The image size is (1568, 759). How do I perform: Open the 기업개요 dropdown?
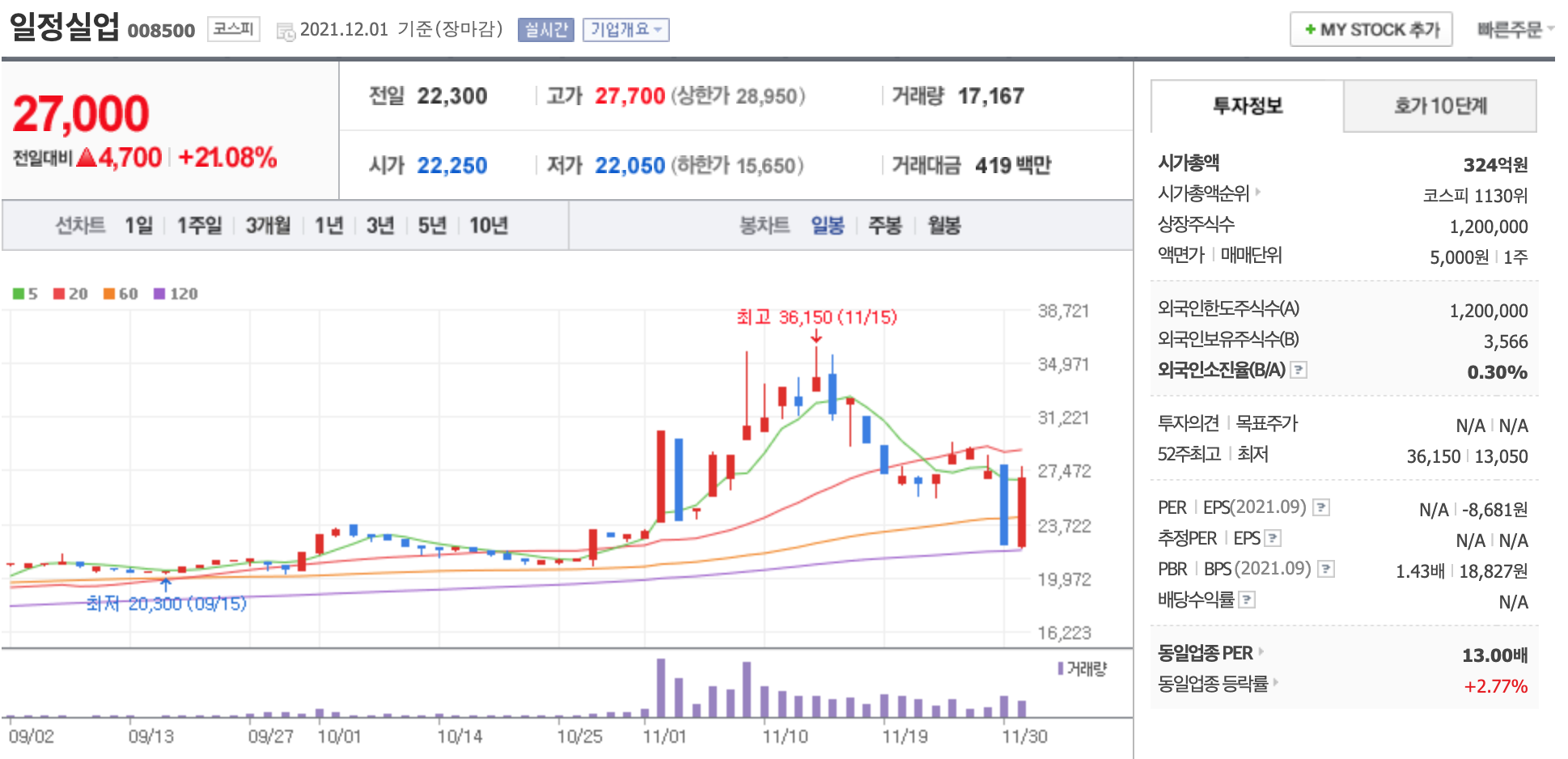pyautogui.click(x=625, y=30)
